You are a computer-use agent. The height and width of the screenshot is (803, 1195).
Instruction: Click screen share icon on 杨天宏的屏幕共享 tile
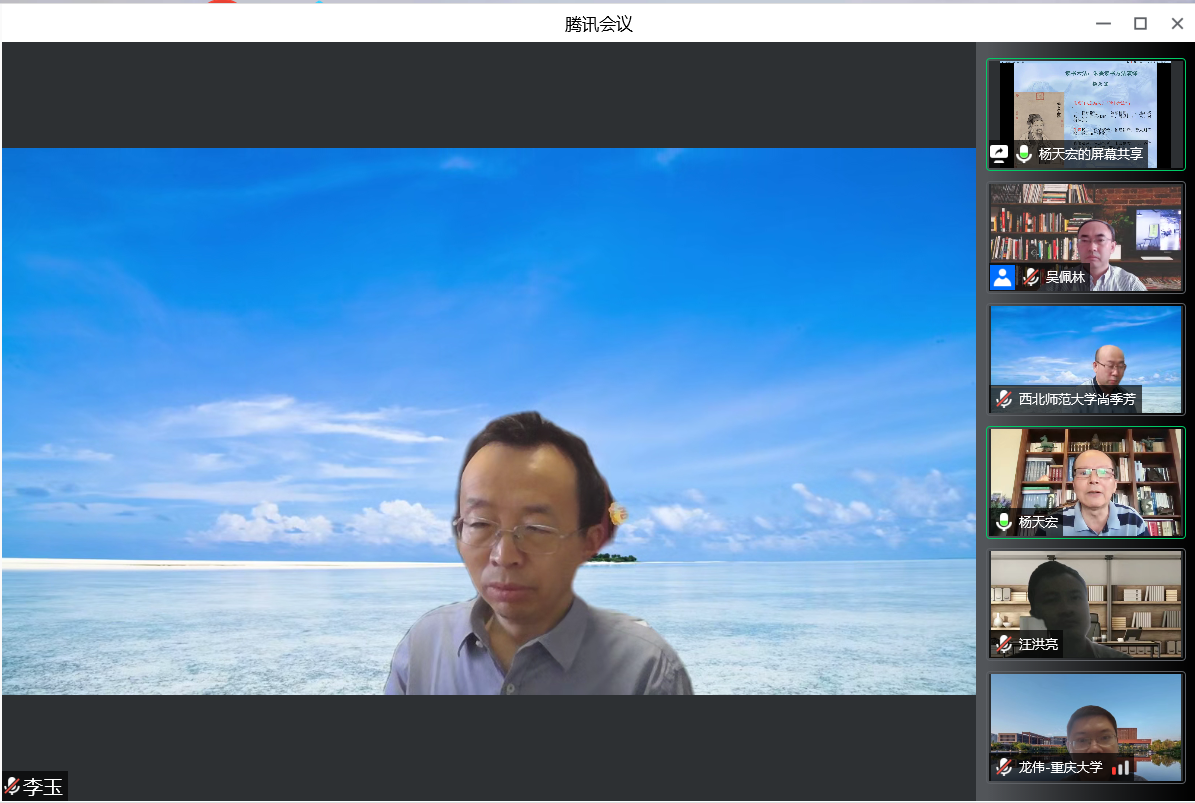coord(999,154)
